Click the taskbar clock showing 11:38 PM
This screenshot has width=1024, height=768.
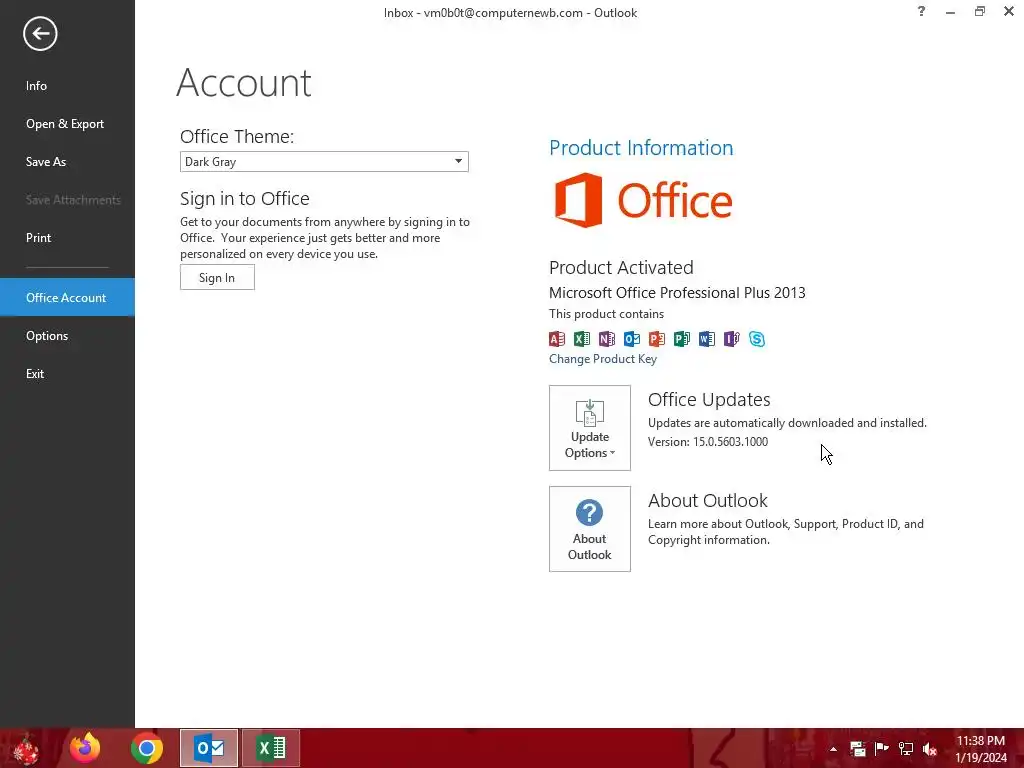[x=981, y=749]
